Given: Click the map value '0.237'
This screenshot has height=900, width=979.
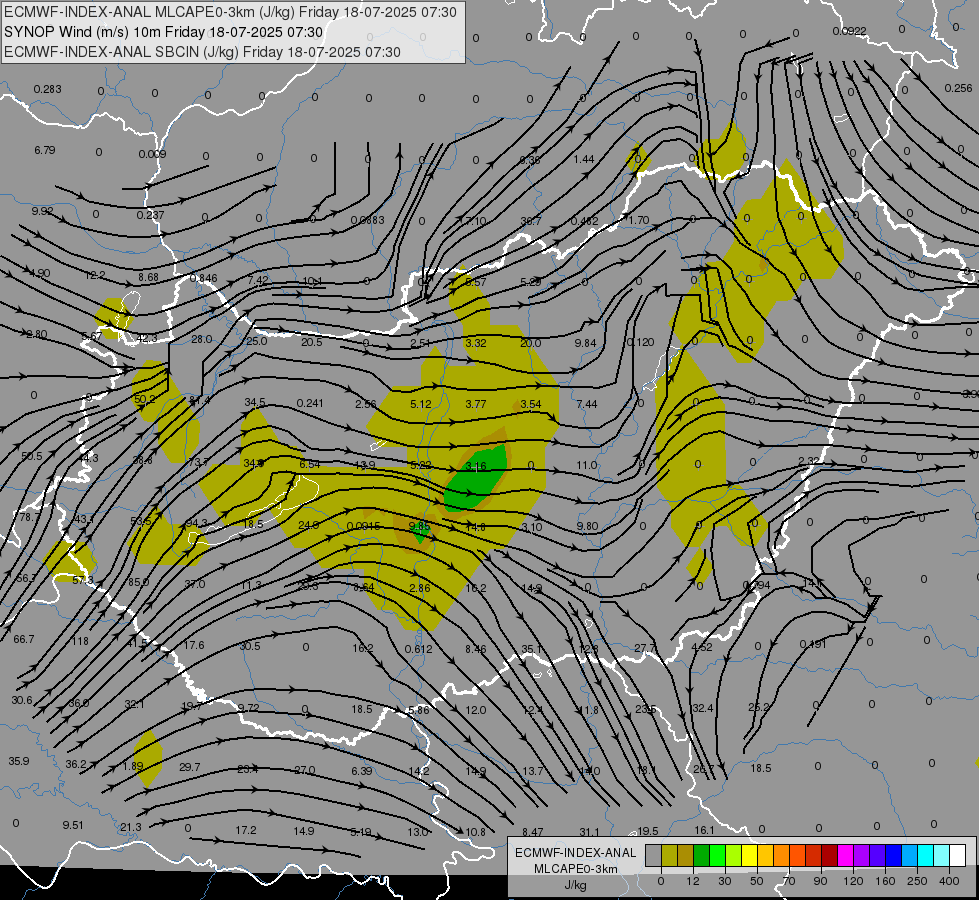Looking at the screenshot, I should [x=150, y=215].
